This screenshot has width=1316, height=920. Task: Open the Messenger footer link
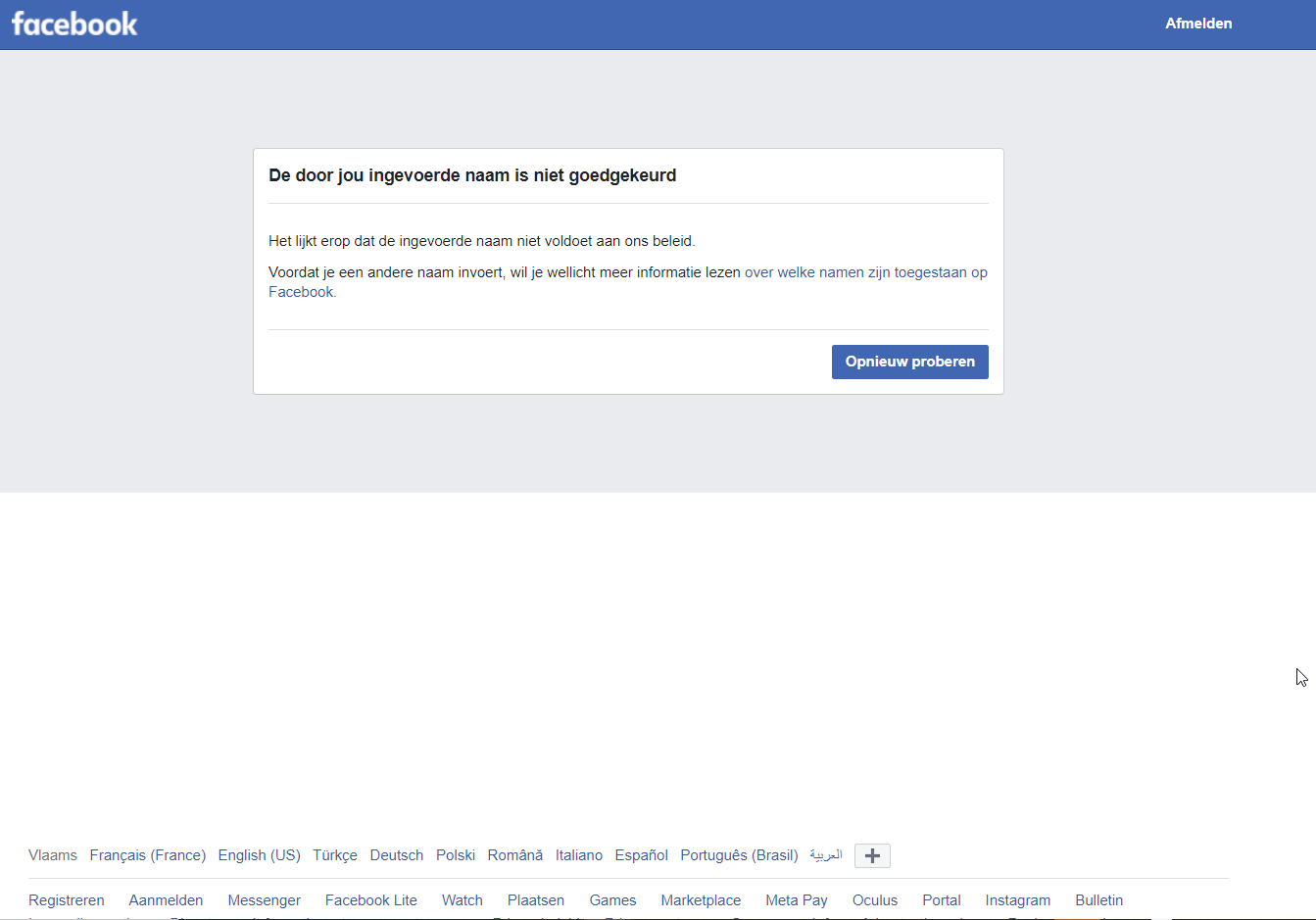(264, 900)
